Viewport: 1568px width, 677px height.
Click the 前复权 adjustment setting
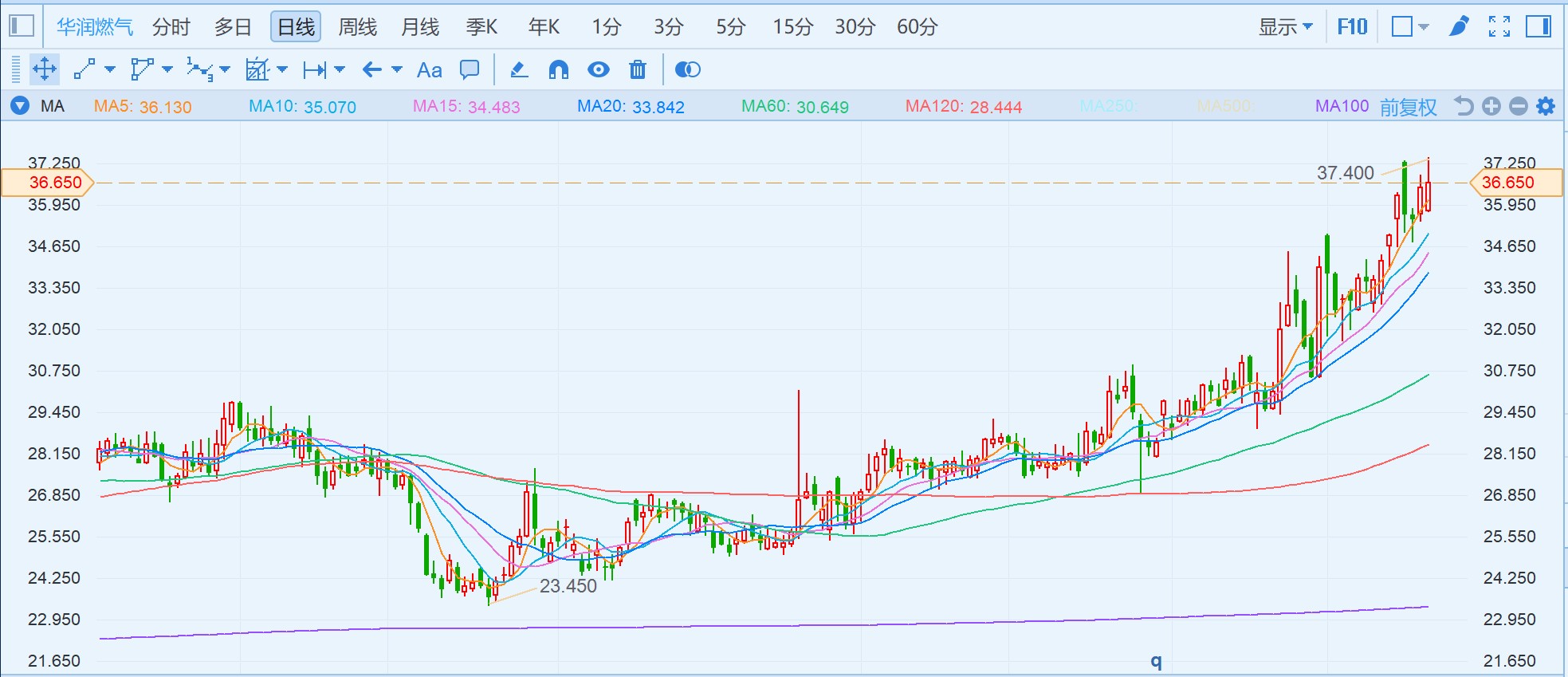click(1408, 107)
